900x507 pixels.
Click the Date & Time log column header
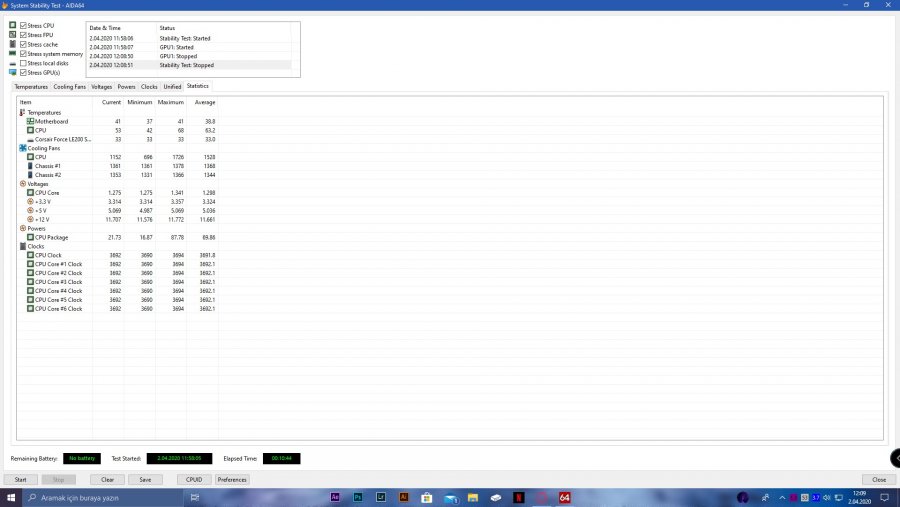pos(121,28)
